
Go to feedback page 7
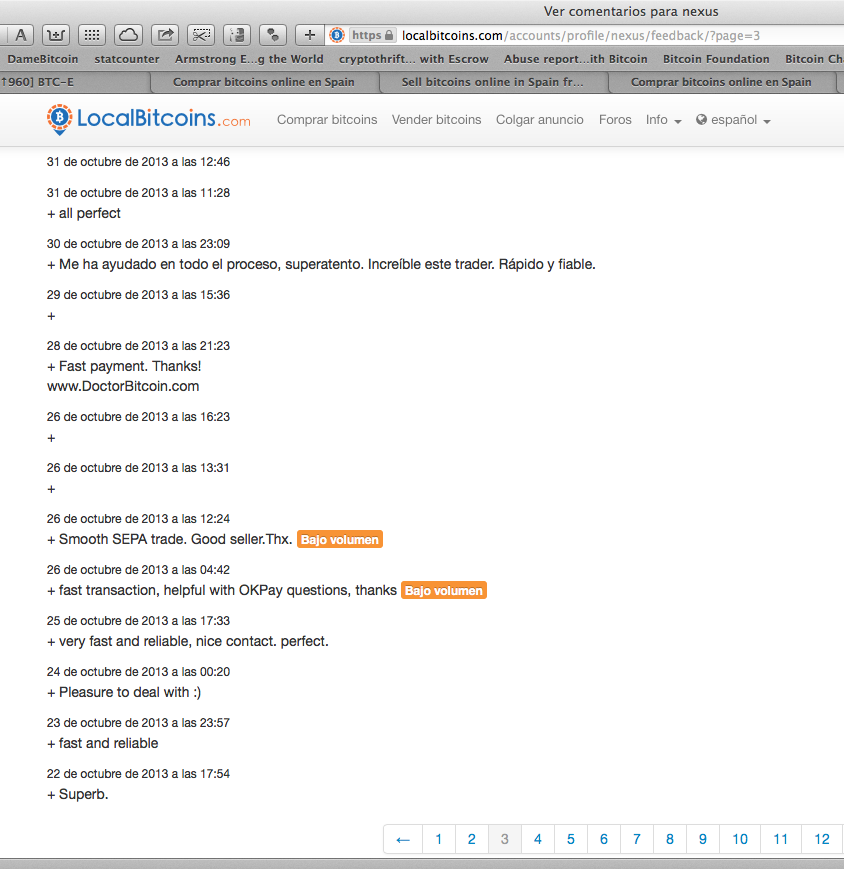click(637, 839)
